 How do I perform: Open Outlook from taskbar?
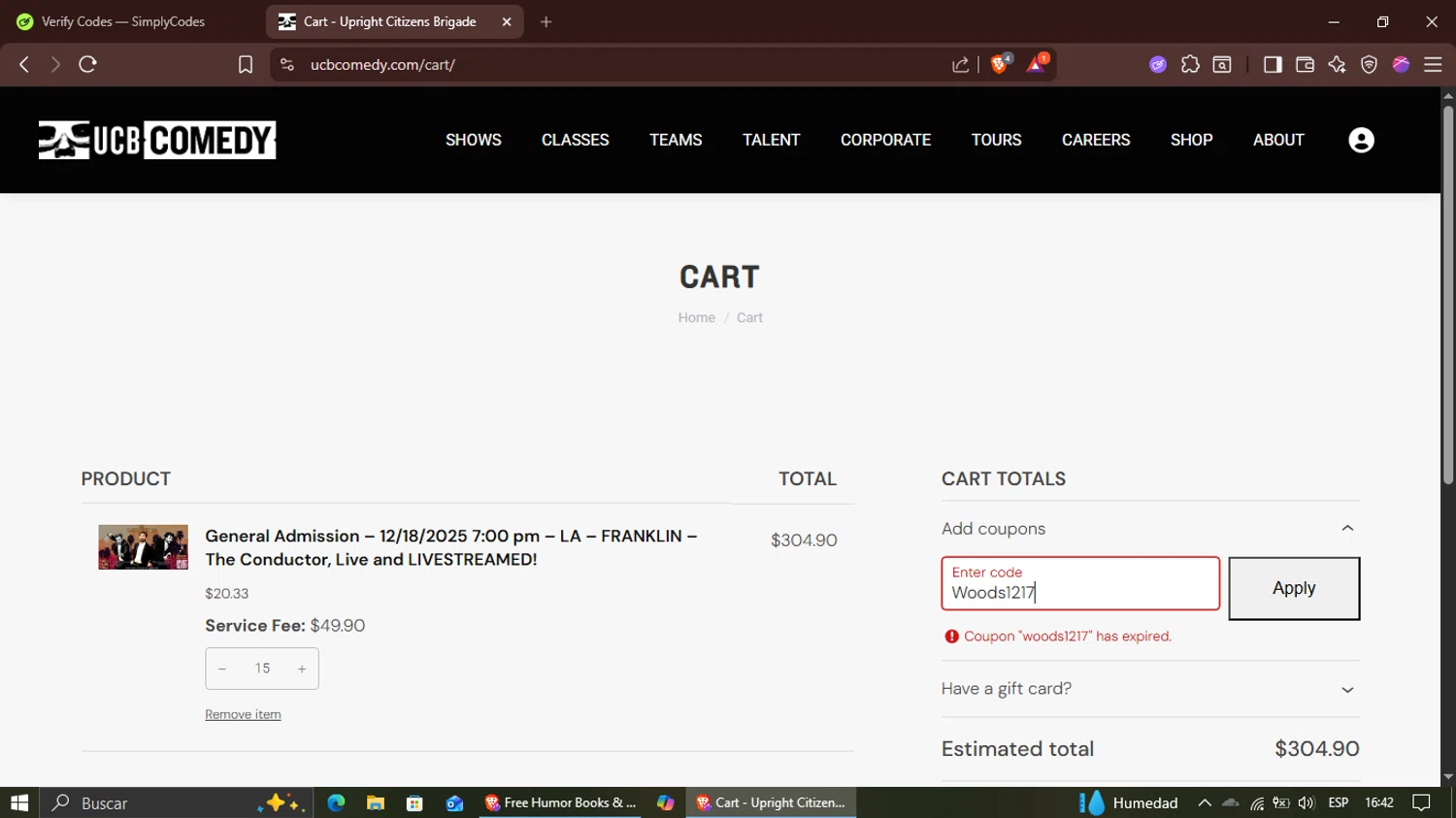click(x=454, y=802)
